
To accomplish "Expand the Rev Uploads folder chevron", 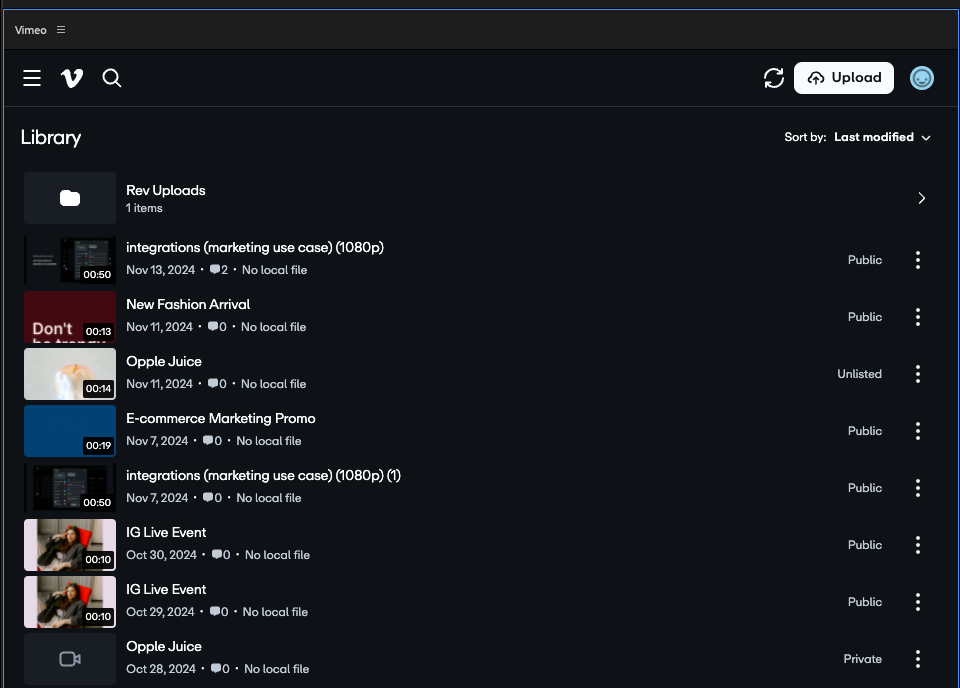I will click(x=921, y=198).
